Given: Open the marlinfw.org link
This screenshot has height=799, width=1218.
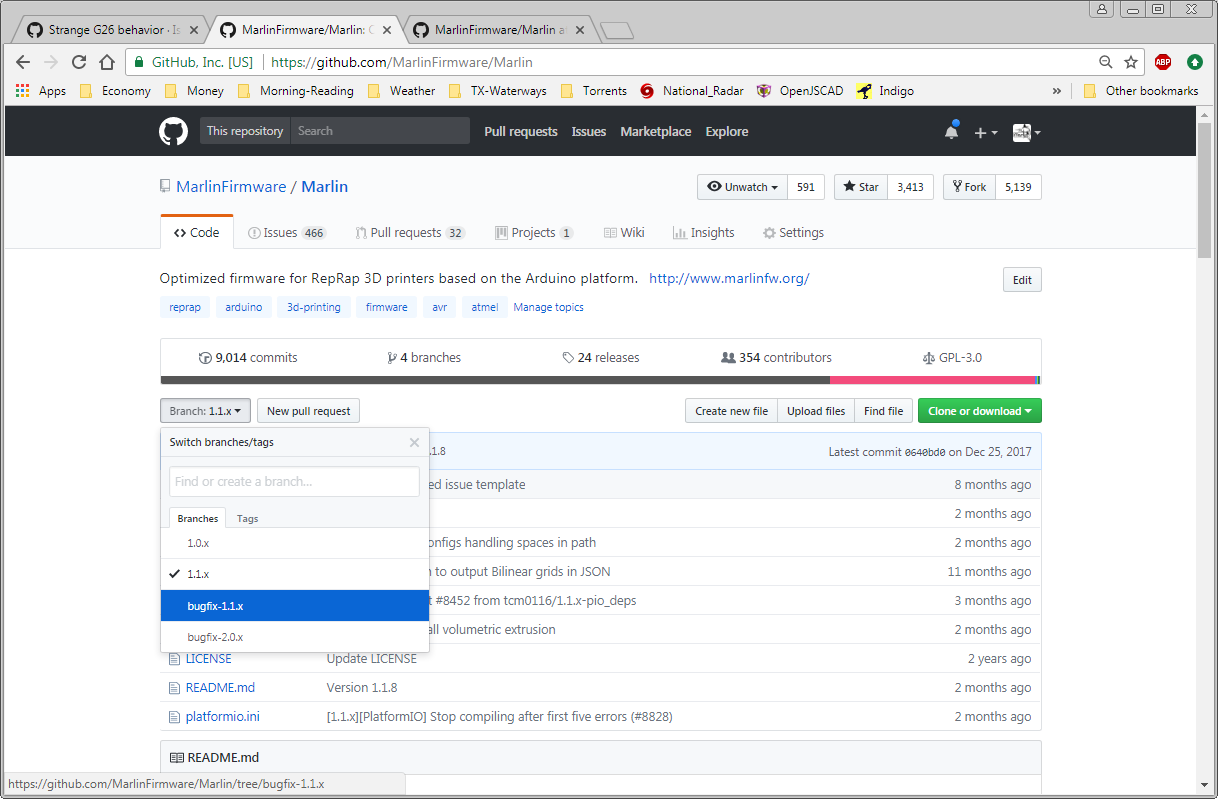Looking at the screenshot, I should [x=729, y=279].
